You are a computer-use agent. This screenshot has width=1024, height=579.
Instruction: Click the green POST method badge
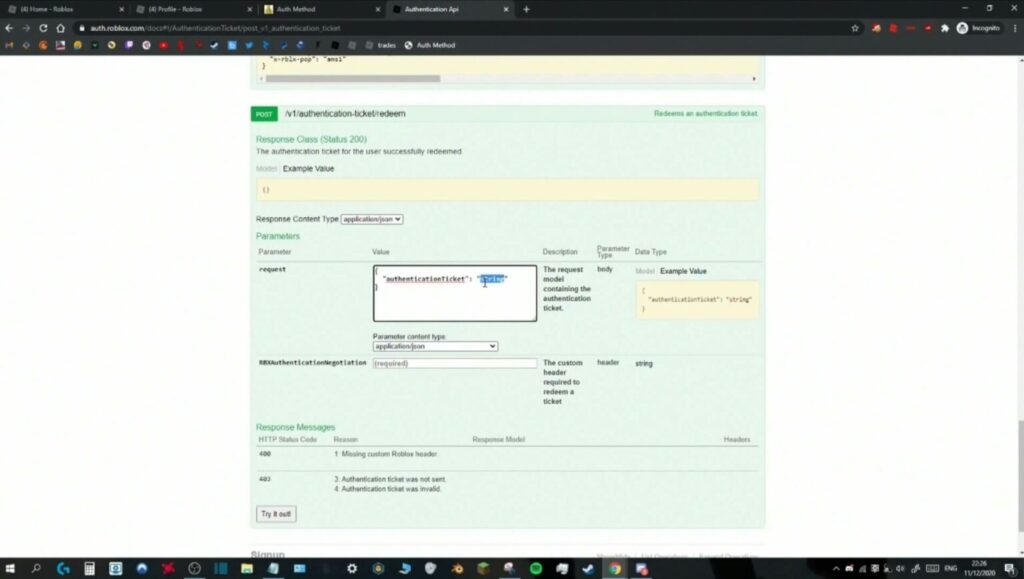click(x=264, y=114)
